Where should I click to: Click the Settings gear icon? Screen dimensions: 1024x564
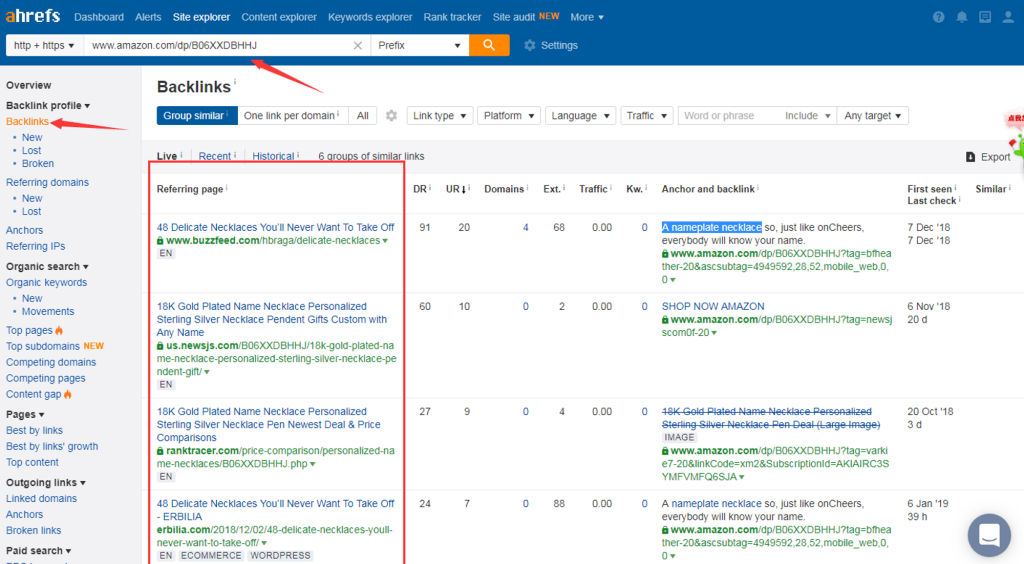click(x=530, y=45)
